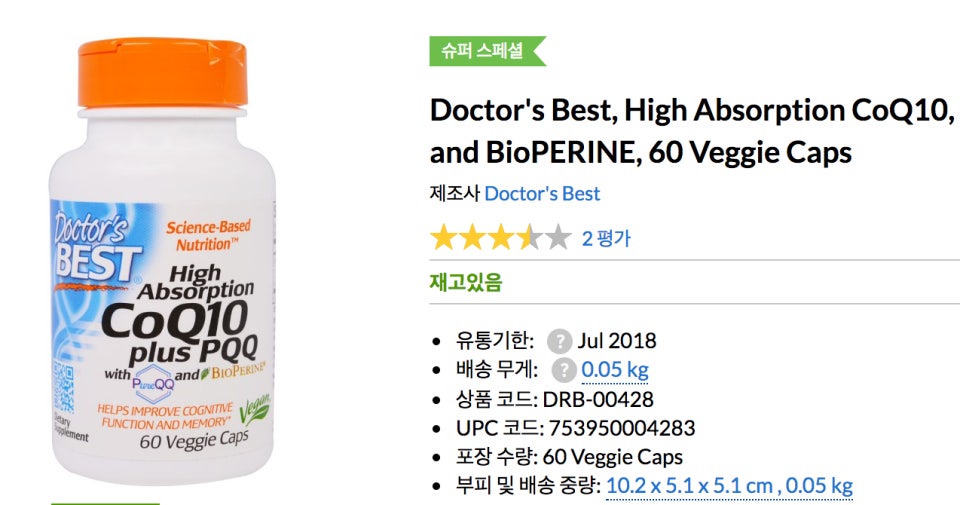Screen dimensions: 960x505
Task: Click the second gold rating star
Action: (472, 238)
